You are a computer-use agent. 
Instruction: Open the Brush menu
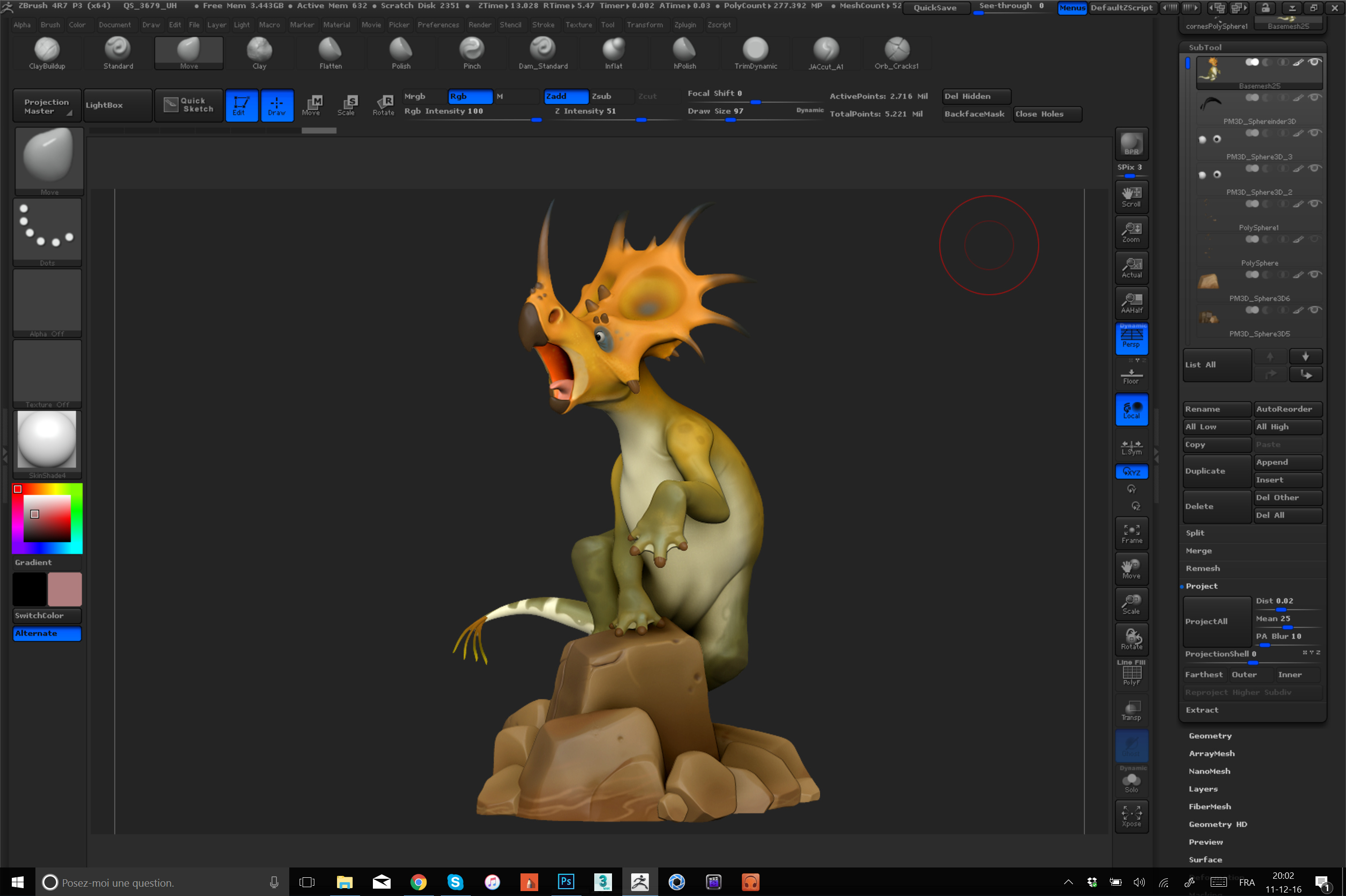click(50, 25)
